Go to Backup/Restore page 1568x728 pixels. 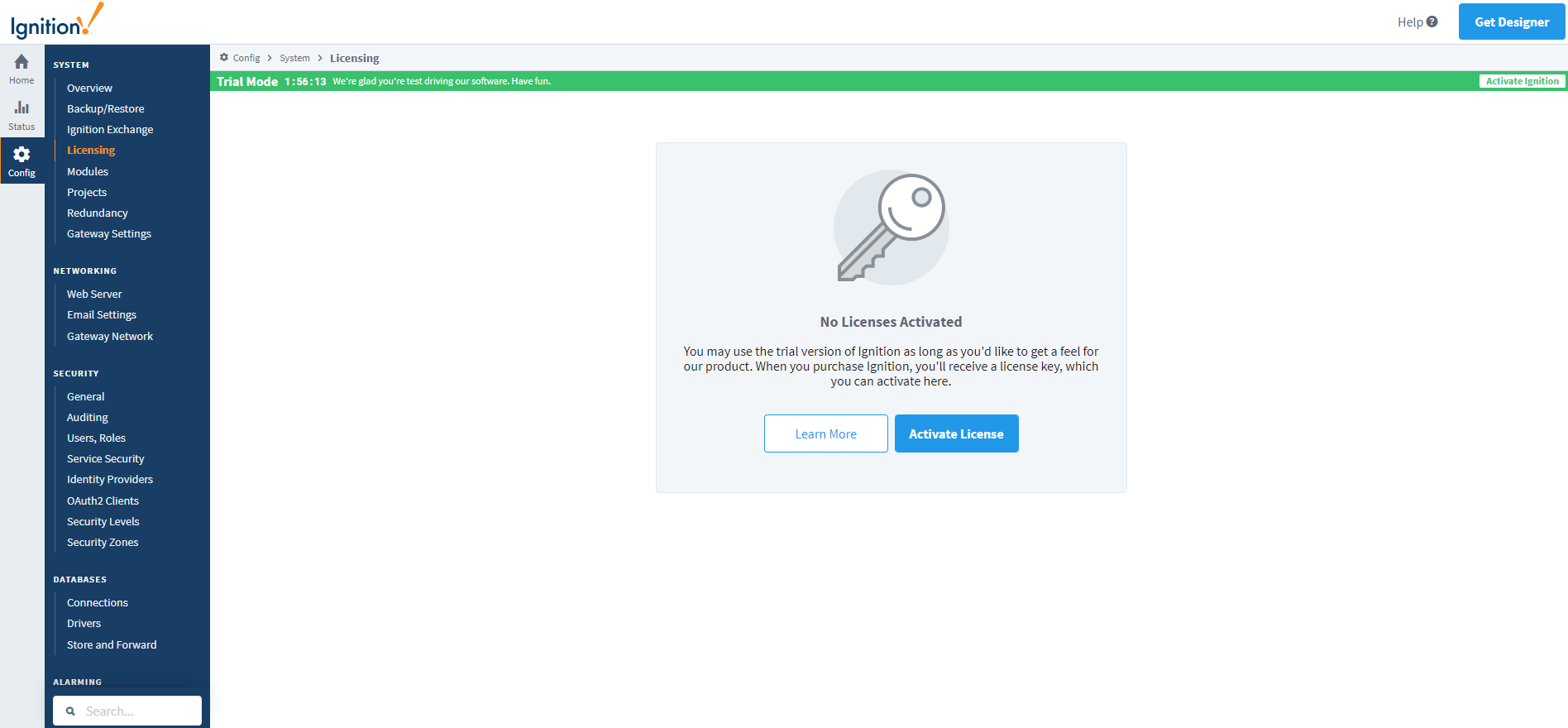[106, 109]
